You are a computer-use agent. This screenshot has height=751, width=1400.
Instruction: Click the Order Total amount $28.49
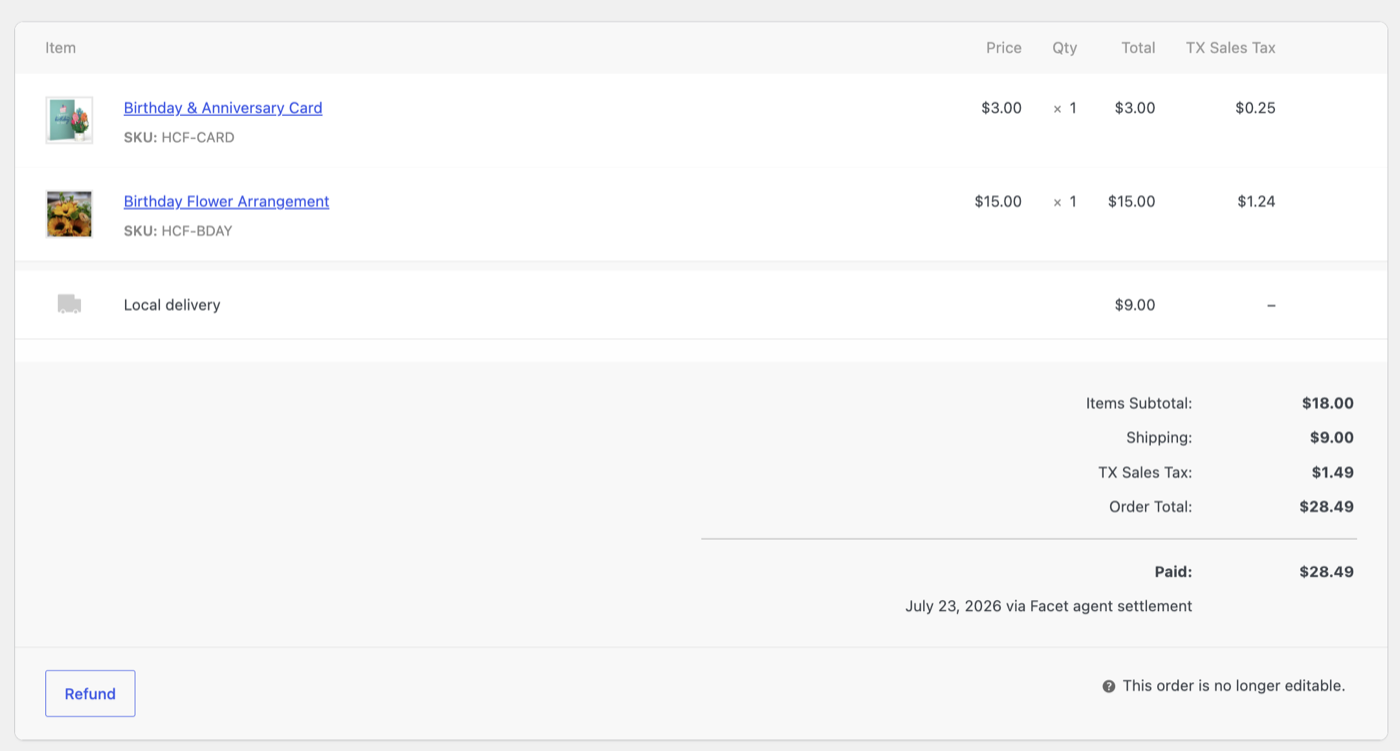pos(1326,506)
